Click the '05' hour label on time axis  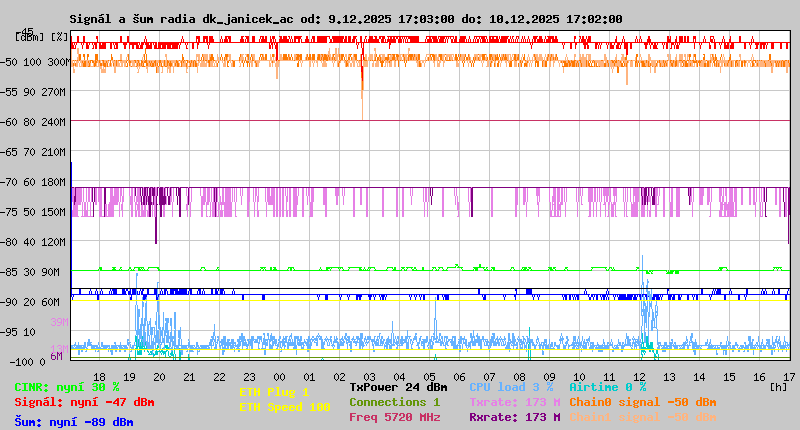(430, 377)
